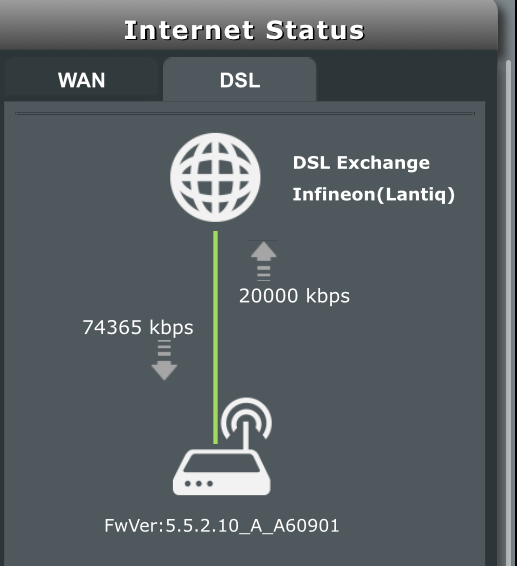Click the Wi-Fi signal waves on router

[x=247, y=418]
